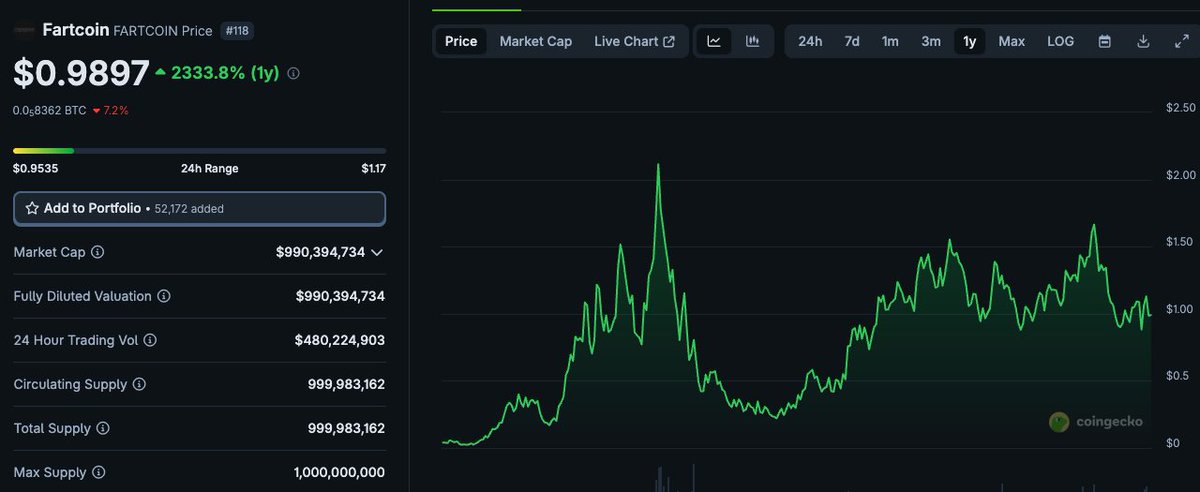
Task: Click the 999,983,162 Circulating Supply value
Action: click(346, 384)
